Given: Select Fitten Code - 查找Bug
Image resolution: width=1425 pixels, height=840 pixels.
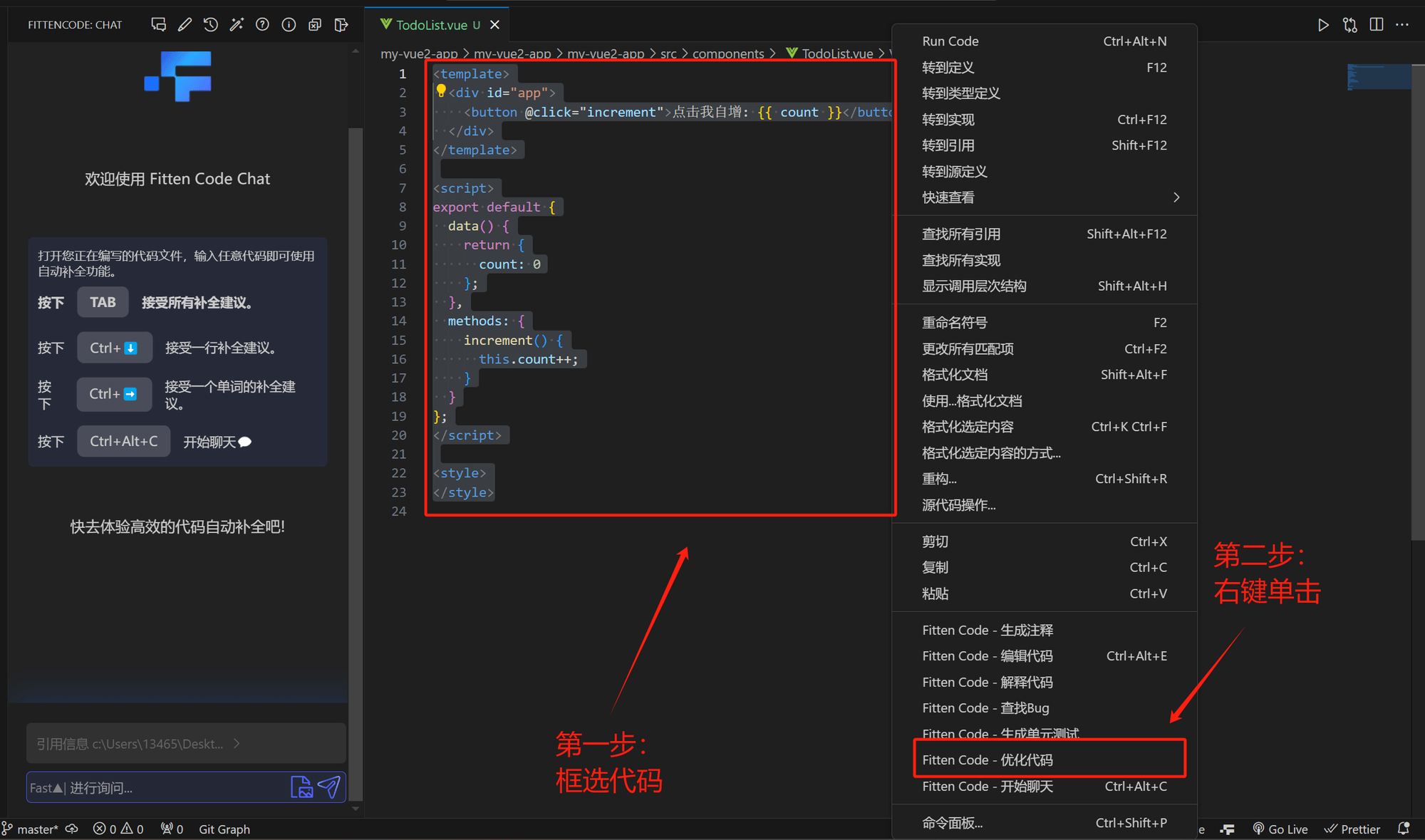Looking at the screenshot, I should pyautogui.click(x=1045, y=708).
